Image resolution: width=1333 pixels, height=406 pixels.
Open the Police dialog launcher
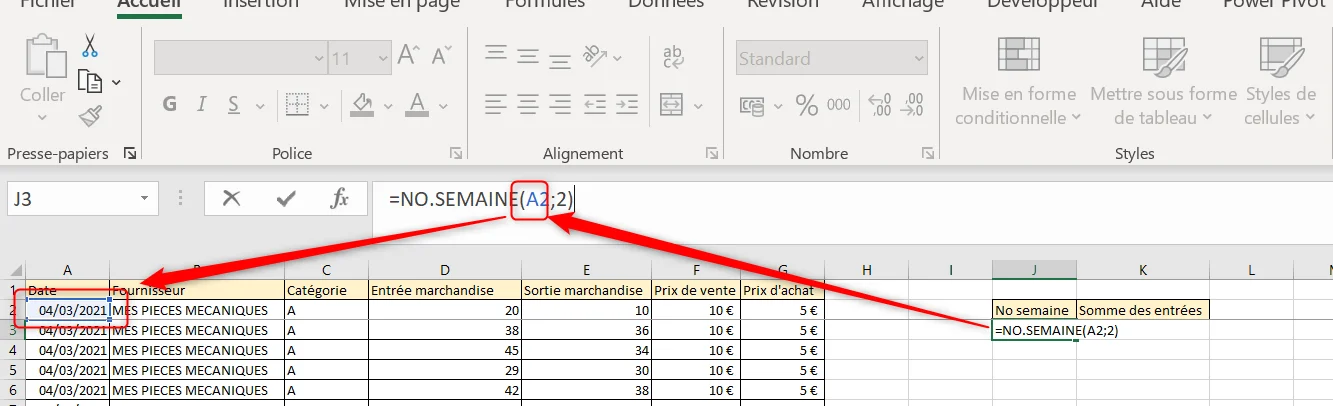456,153
